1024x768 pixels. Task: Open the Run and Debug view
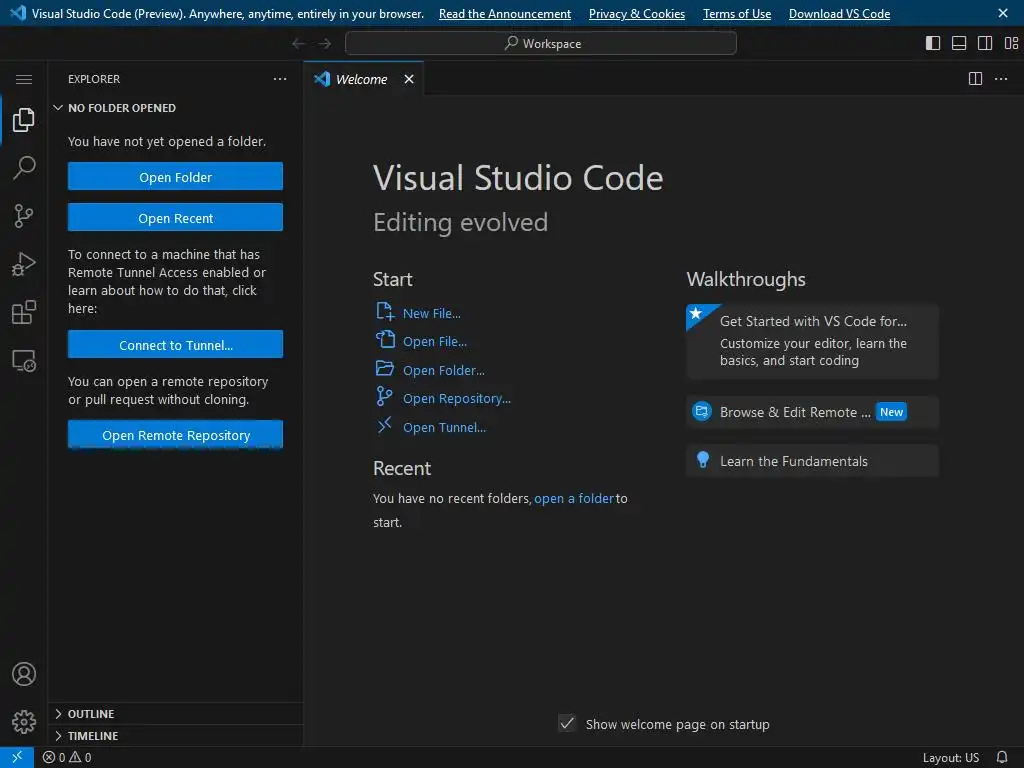pos(24,264)
